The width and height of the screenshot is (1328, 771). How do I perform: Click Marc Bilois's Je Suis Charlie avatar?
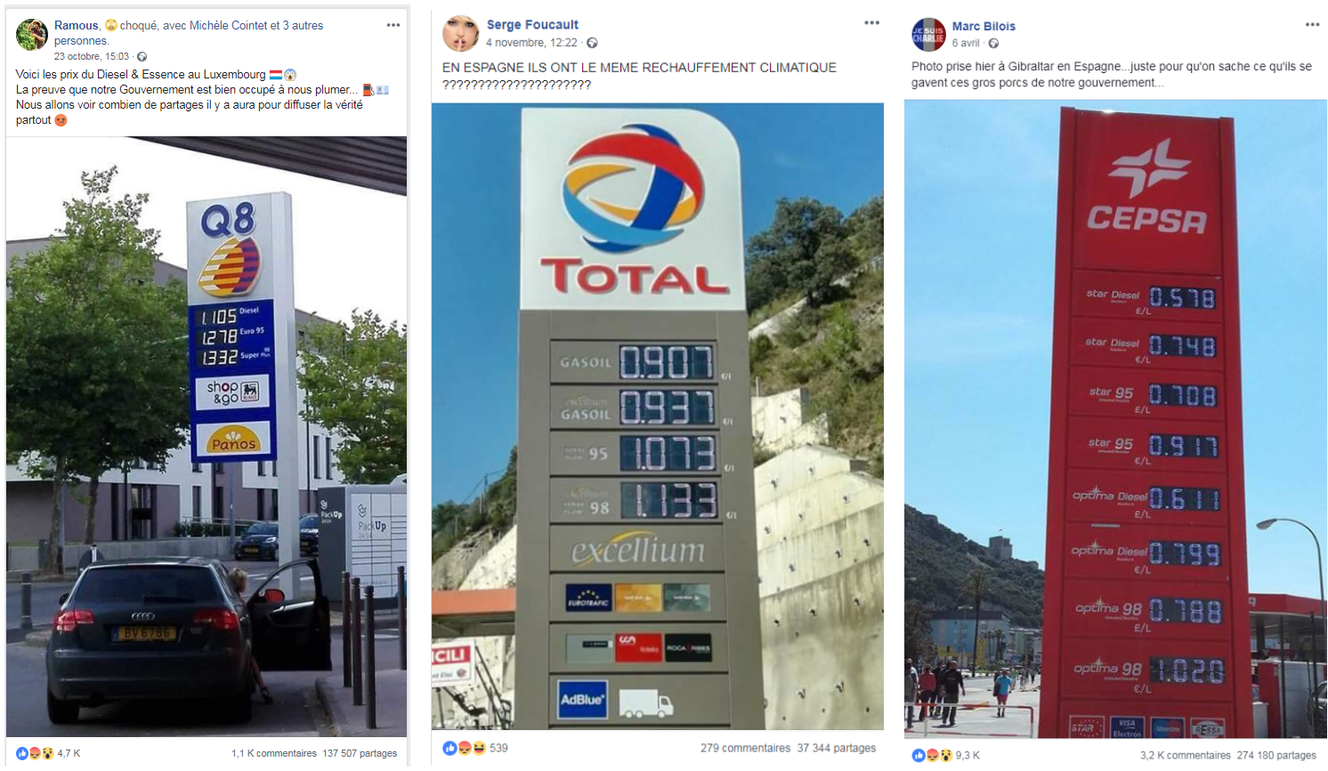pos(928,35)
